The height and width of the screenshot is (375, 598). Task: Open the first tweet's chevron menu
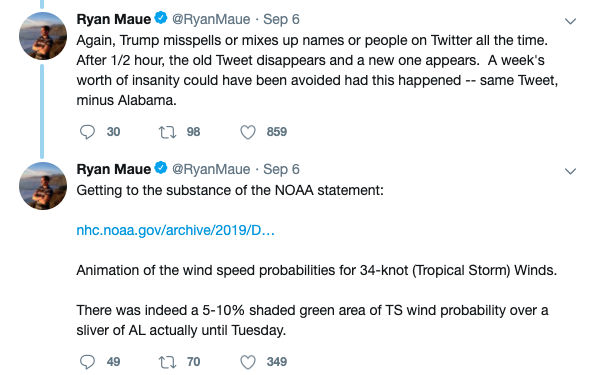point(570,21)
